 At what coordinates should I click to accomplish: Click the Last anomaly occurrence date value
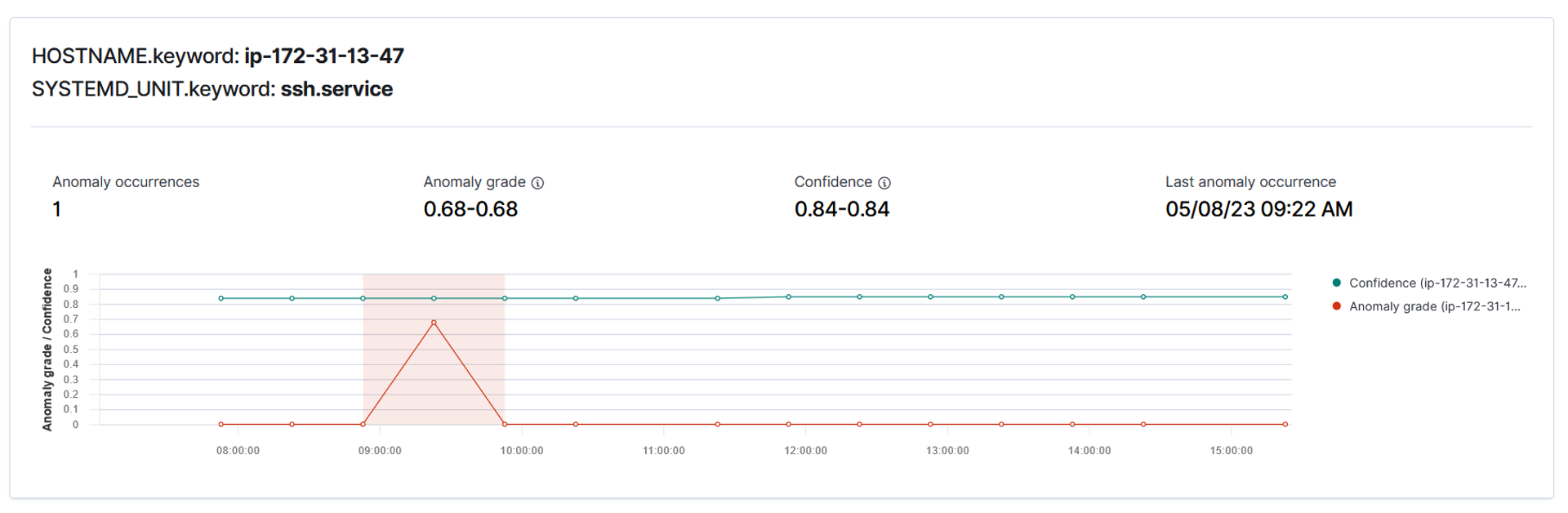click(1258, 209)
